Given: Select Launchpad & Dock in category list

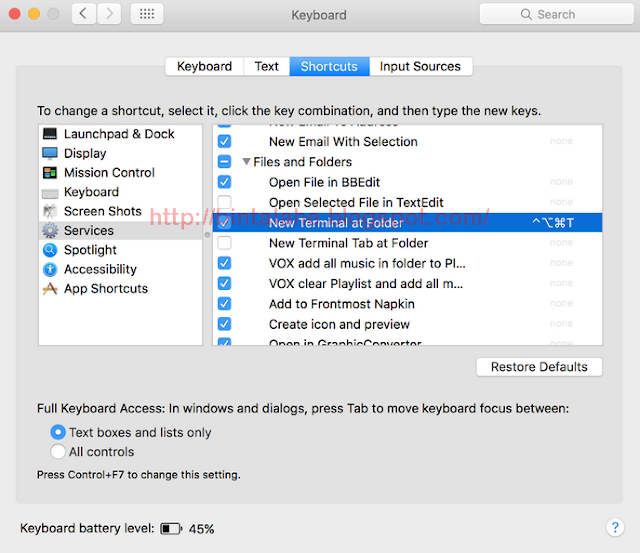Looking at the screenshot, I should tap(120, 134).
